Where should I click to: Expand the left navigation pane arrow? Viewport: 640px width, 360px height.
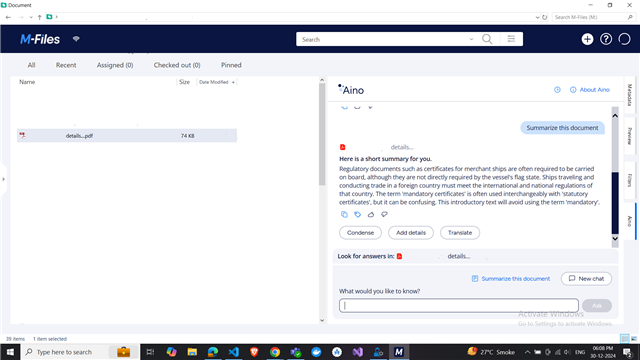(3, 179)
